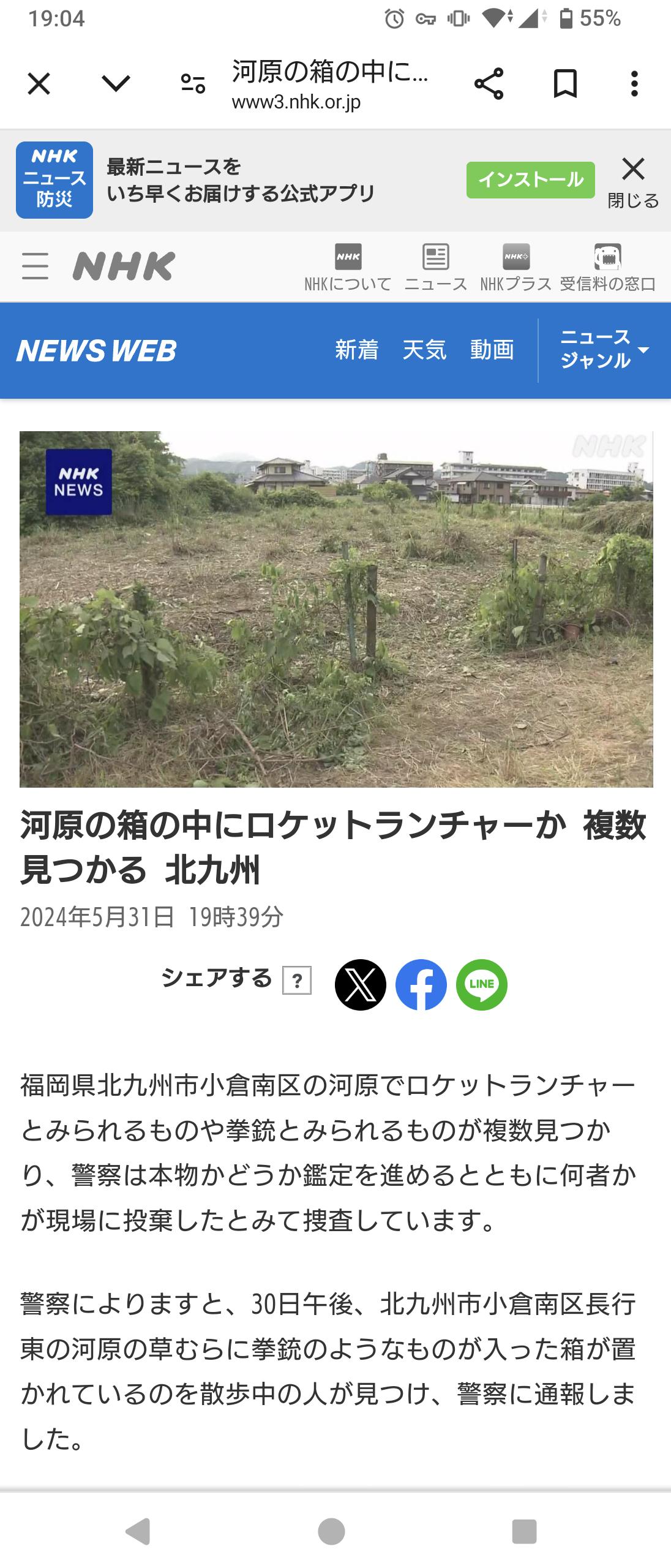Collapse the custom tab with down chevron
671x1568 pixels.
click(x=116, y=83)
